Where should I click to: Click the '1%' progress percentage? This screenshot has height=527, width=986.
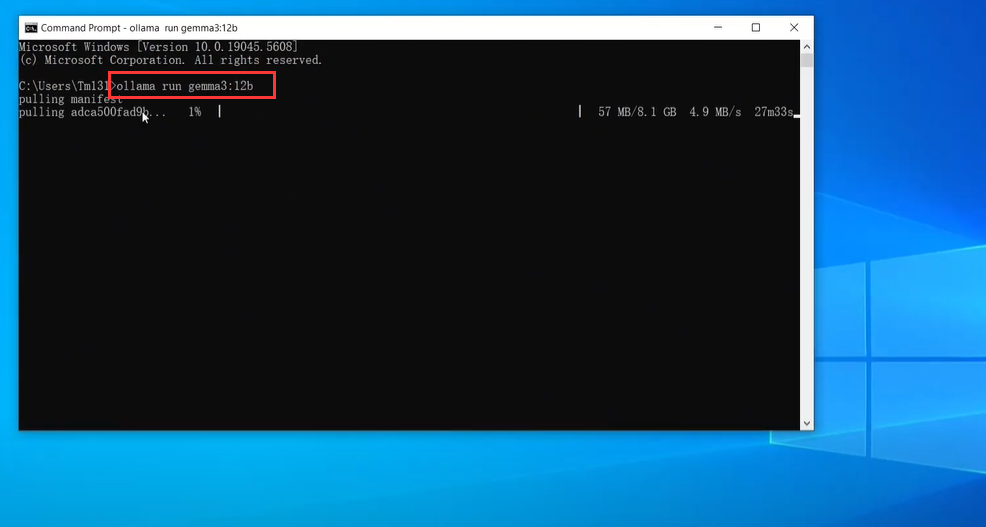[x=194, y=113]
